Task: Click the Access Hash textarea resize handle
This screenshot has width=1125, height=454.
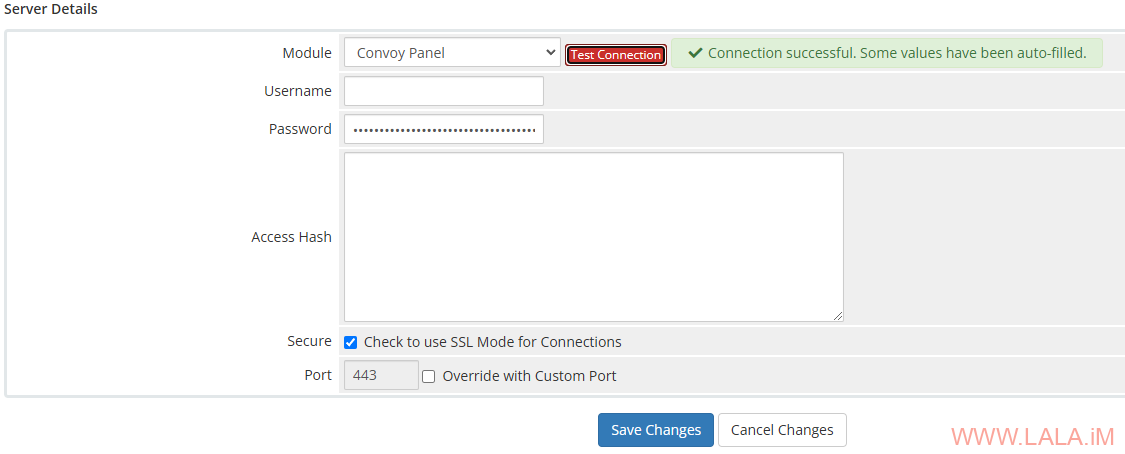Action: coord(838,316)
